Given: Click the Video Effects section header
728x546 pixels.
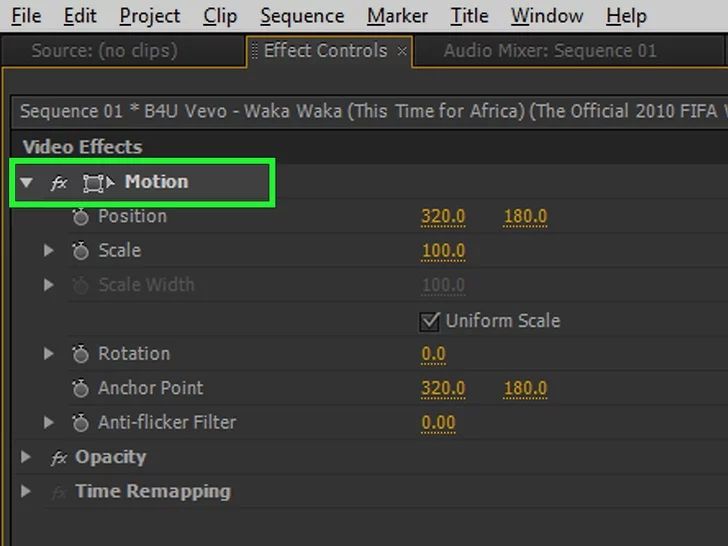Looking at the screenshot, I should 83,147.
